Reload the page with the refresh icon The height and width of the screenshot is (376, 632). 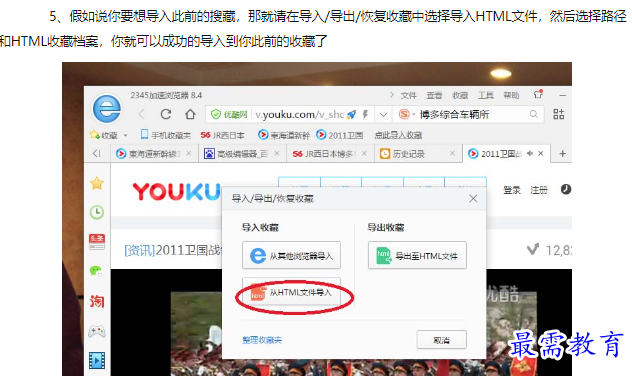pos(166,114)
